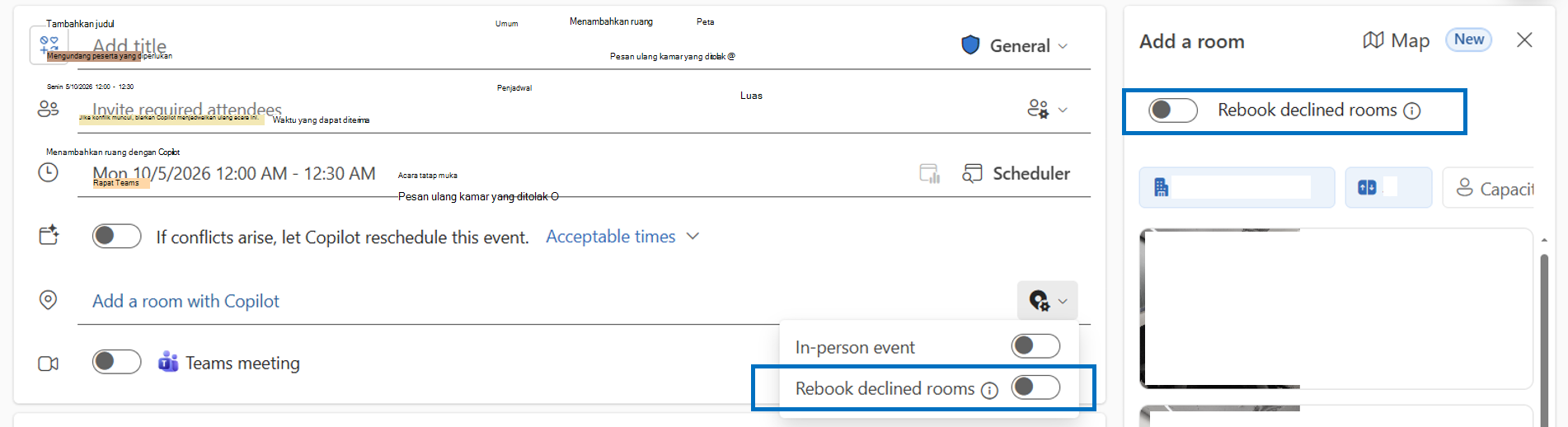Toggle Copilot reschedule this event switch
Image resolution: width=1568 pixels, height=427 pixels.
pos(117,237)
